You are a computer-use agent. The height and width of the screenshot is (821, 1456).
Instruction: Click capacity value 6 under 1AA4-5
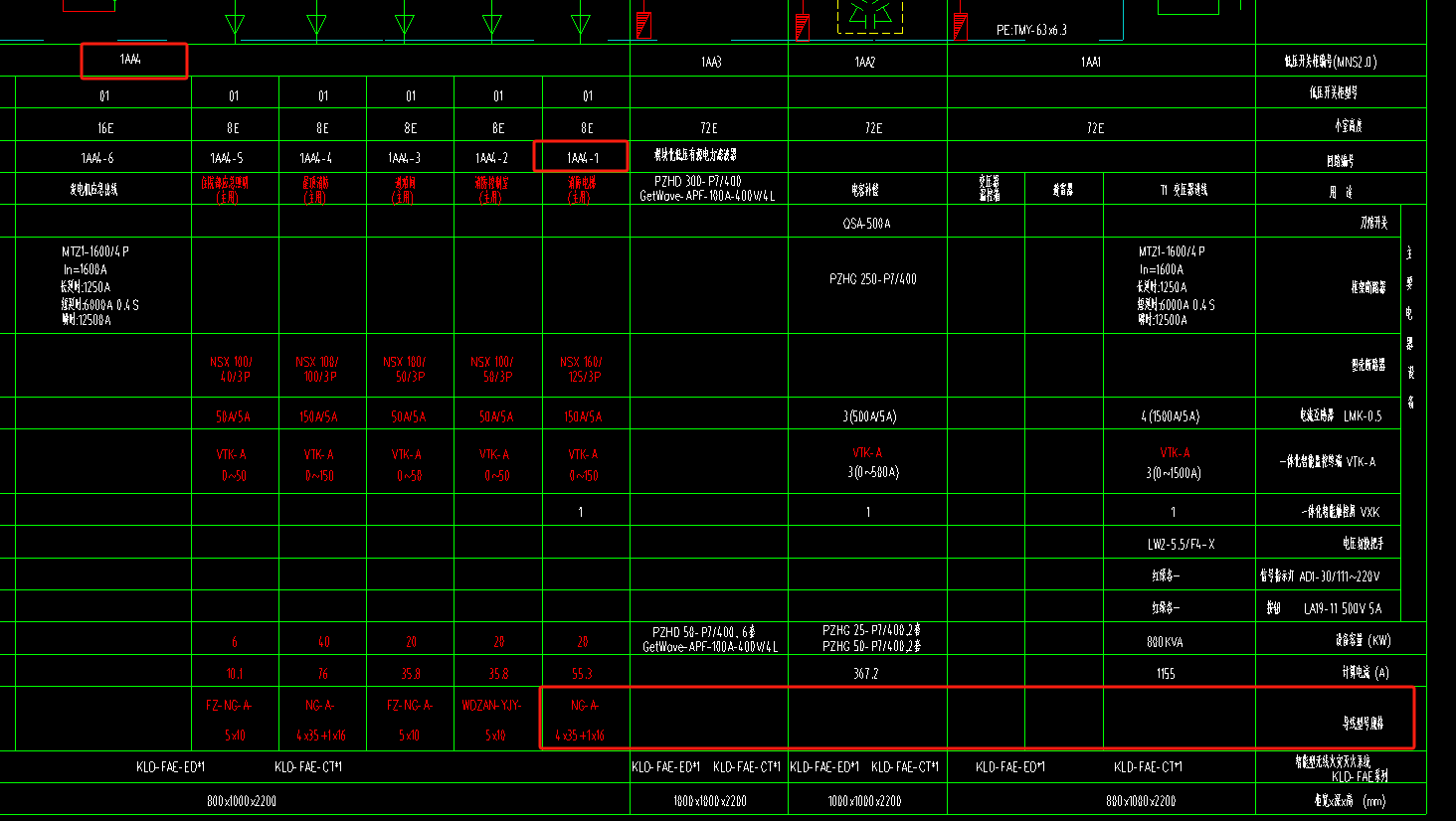pos(235,642)
